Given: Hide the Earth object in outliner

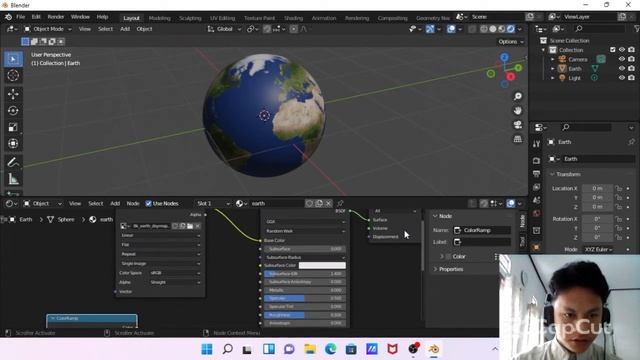Looking at the screenshot, I should (622, 69).
